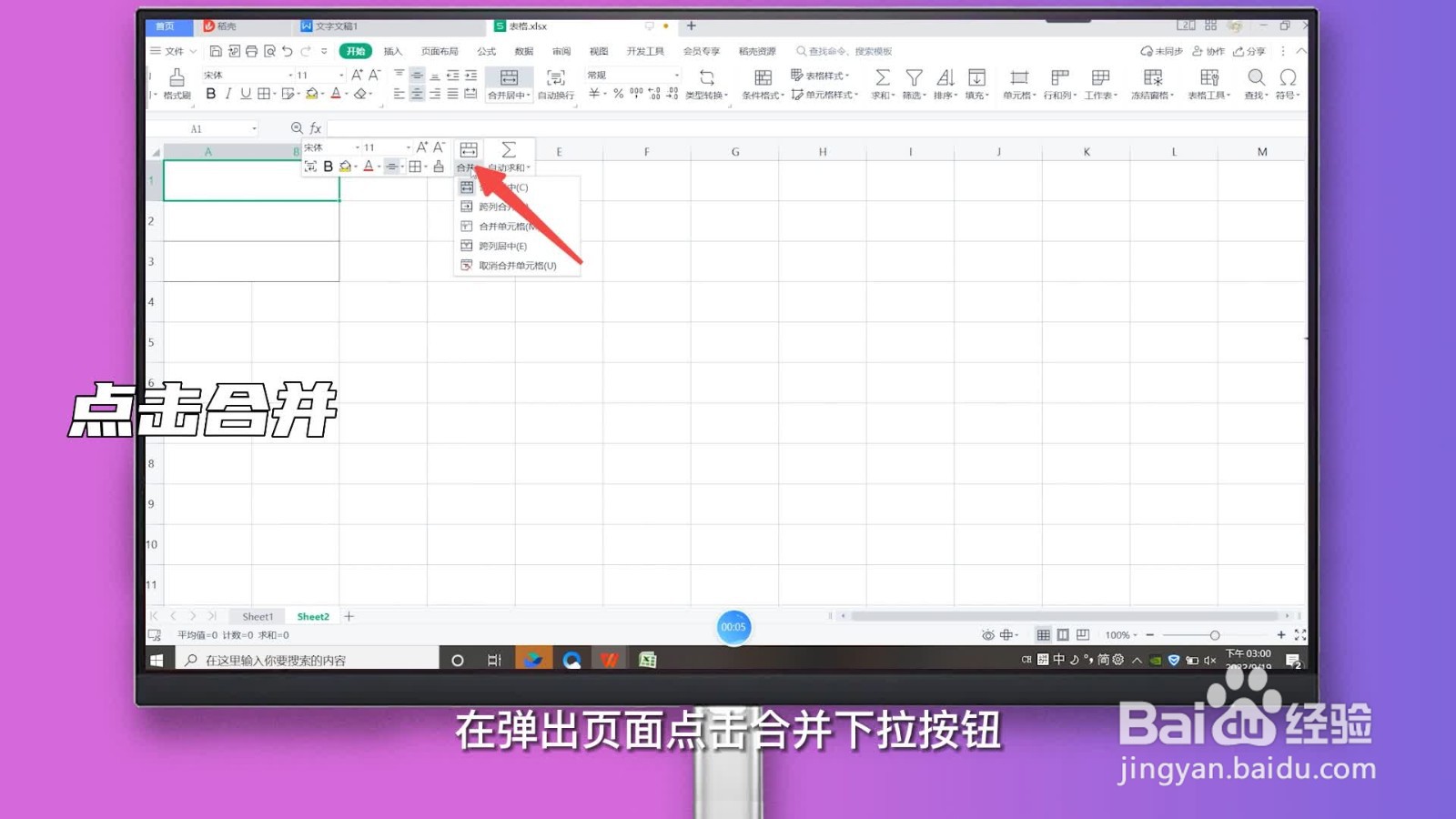Screen dimensions: 1456x819
Task: Open the Windows Start menu
Action: pos(157,660)
